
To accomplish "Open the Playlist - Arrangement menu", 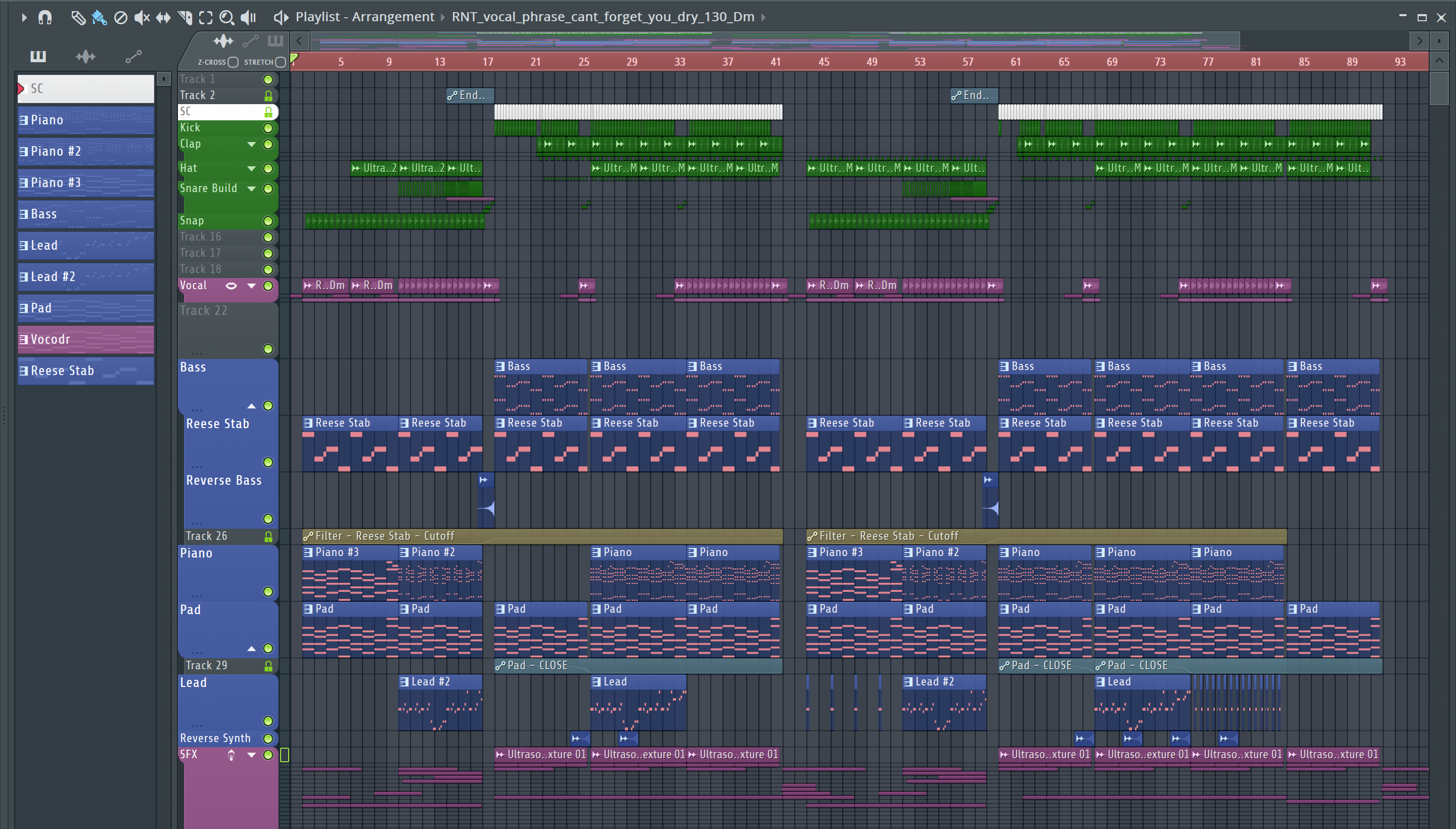I will [x=364, y=17].
